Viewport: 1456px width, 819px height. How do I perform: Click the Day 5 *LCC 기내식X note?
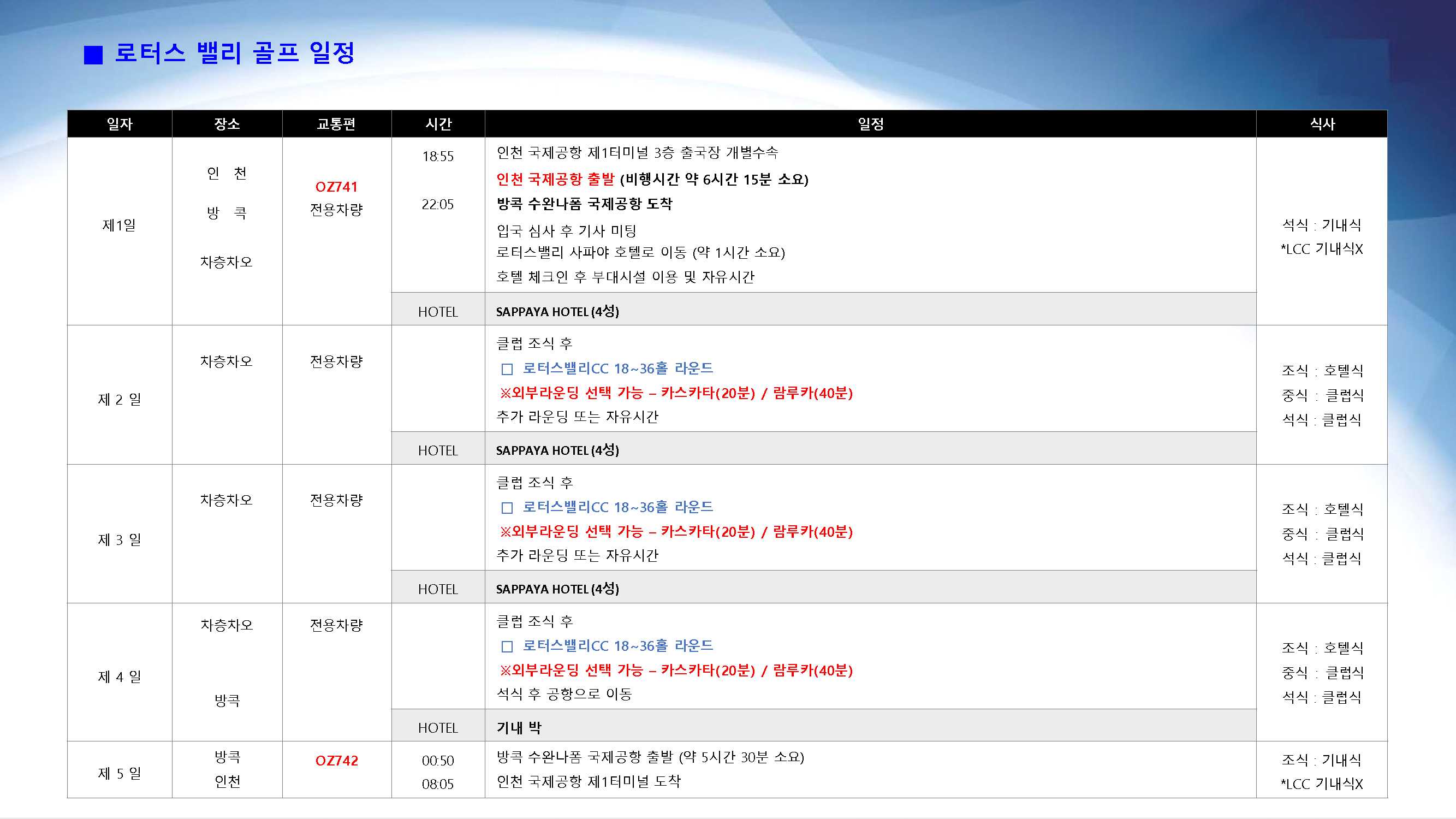pos(1322,784)
